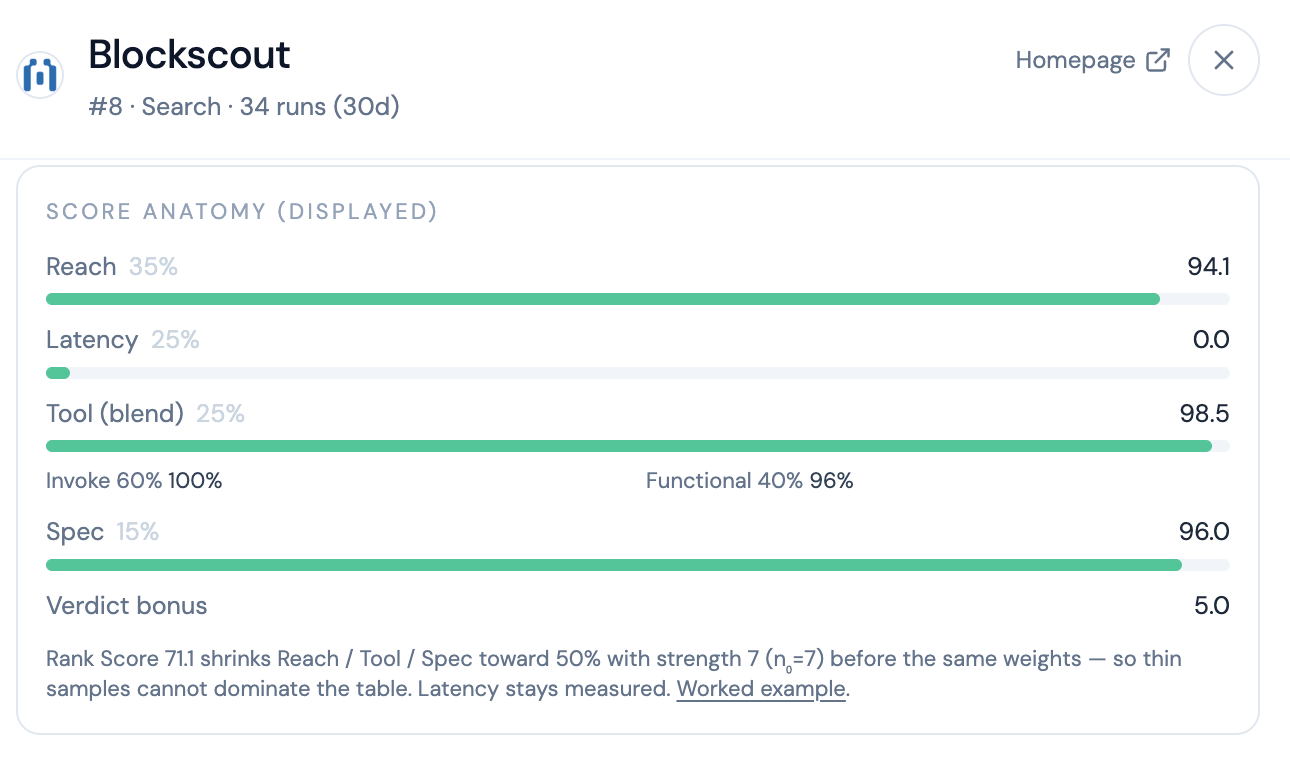This screenshot has height=758, width=1290.
Task: Click the Rank Score 71.1 explanation text
Action: pos(614,674)
